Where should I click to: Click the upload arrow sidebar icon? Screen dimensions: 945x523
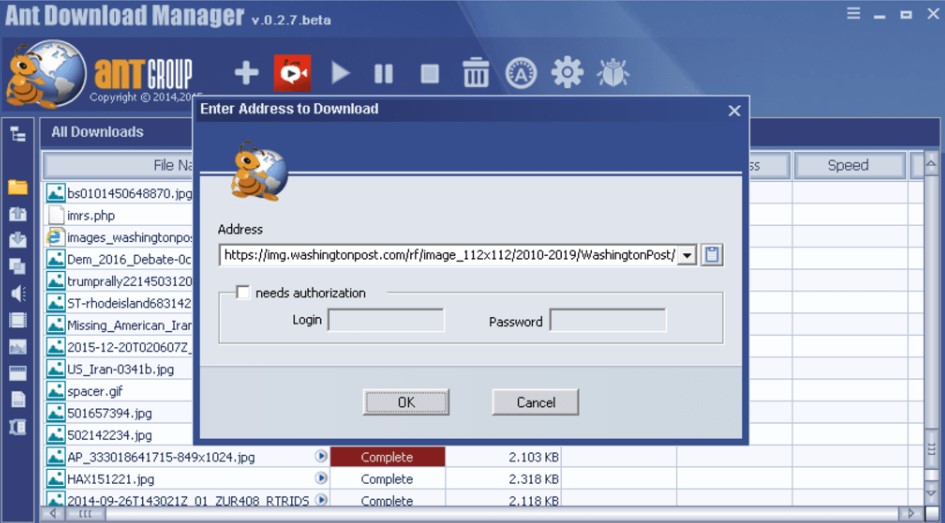coord(17,214)
